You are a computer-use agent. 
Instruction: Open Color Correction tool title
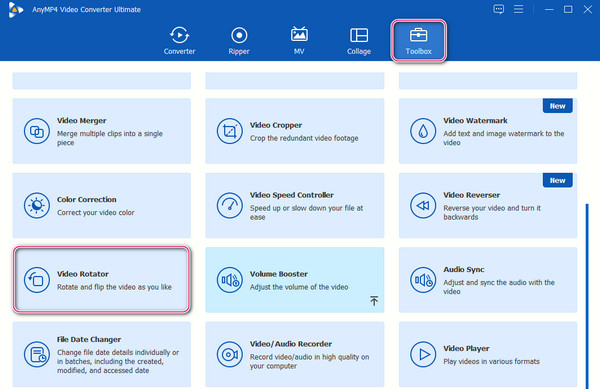(86, 200)
